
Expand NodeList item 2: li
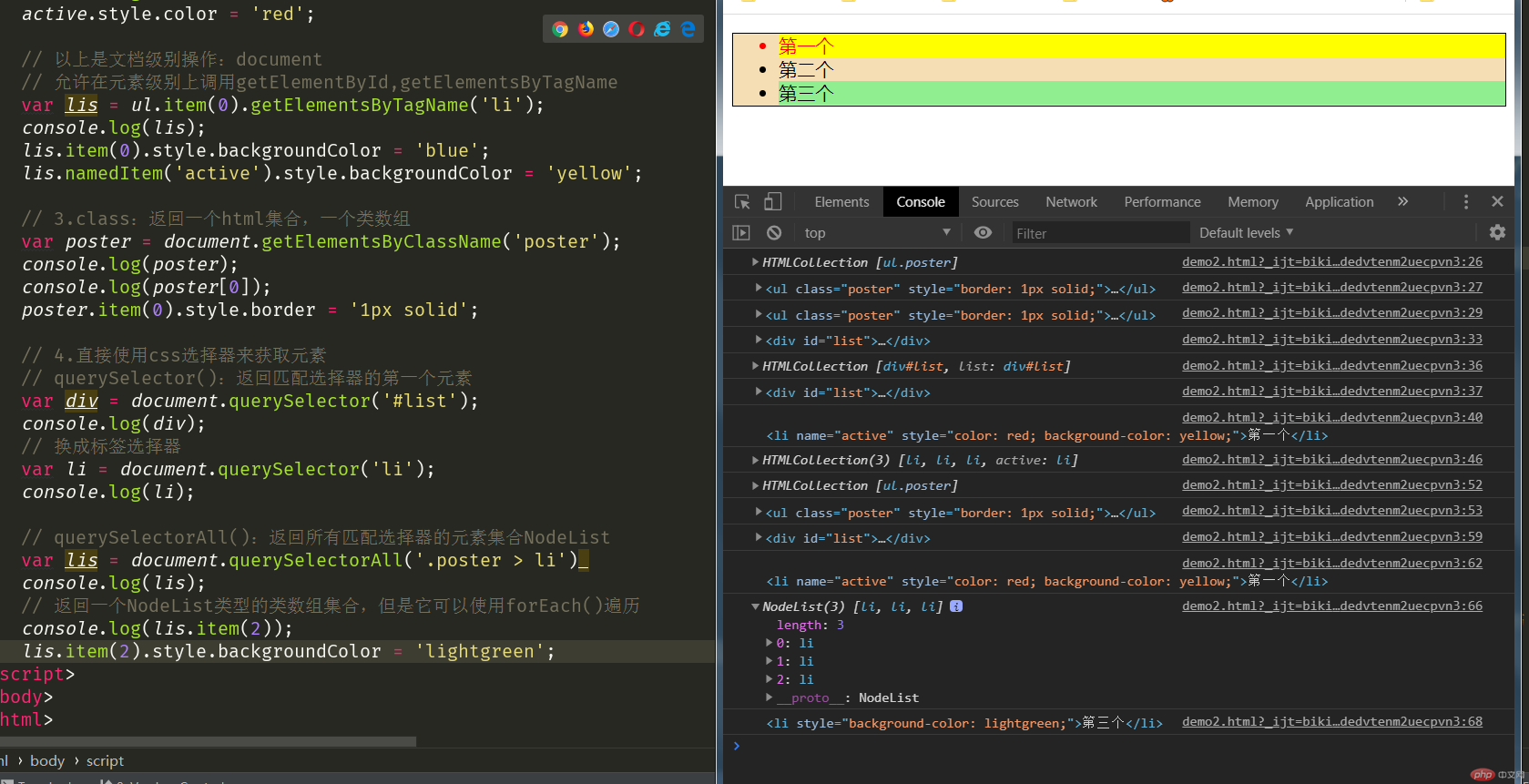click(770, 679)
